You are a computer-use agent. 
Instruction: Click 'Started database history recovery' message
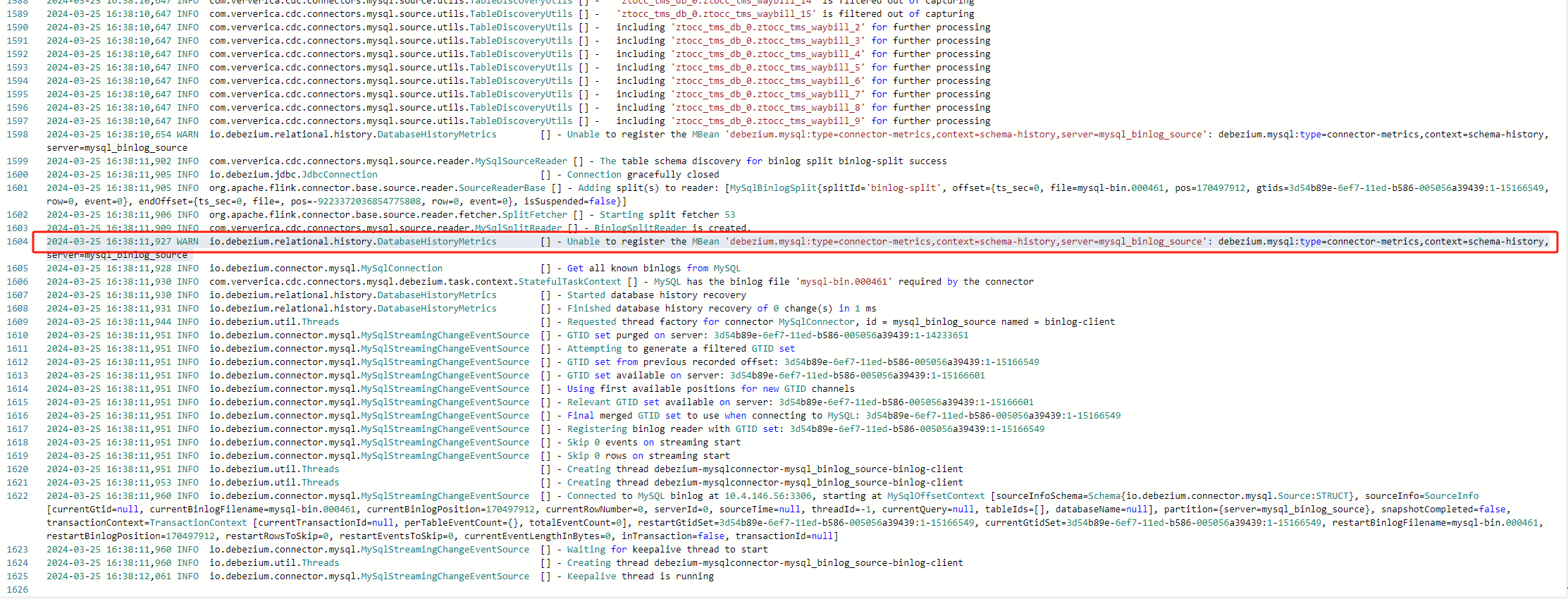[x=657, y=295]
